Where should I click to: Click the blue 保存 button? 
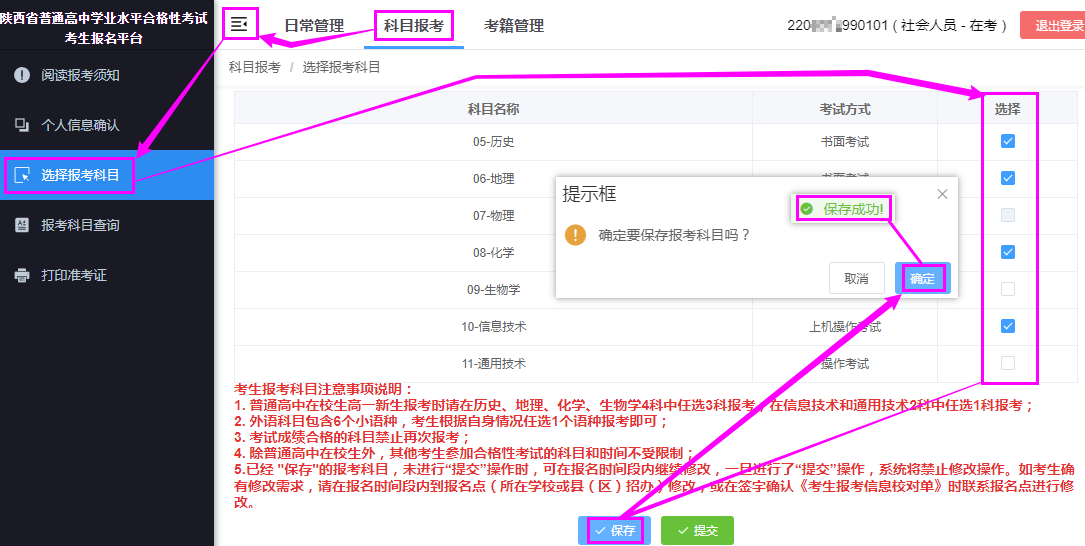(x=614, y=530)
